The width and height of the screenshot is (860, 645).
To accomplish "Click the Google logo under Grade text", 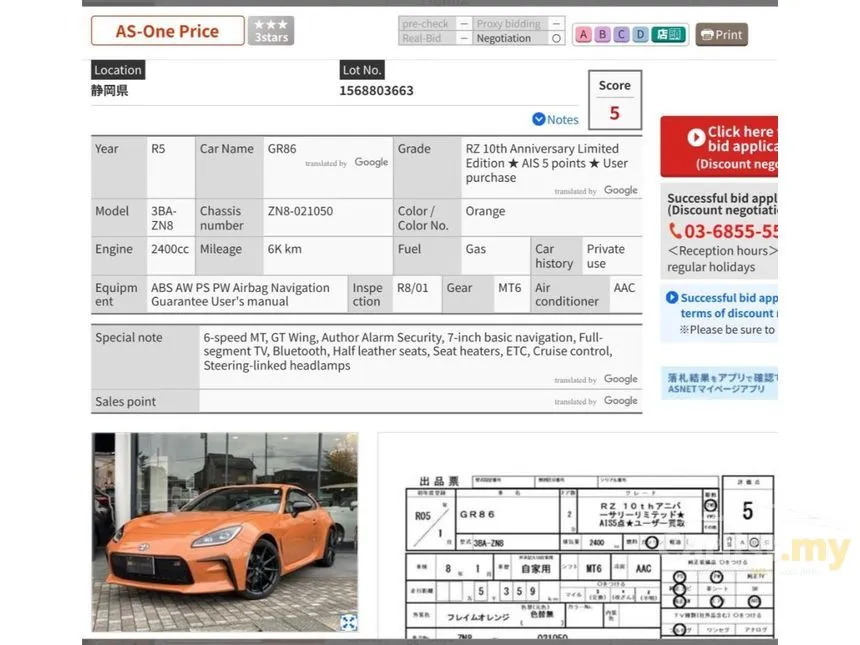I will (621, 190).
